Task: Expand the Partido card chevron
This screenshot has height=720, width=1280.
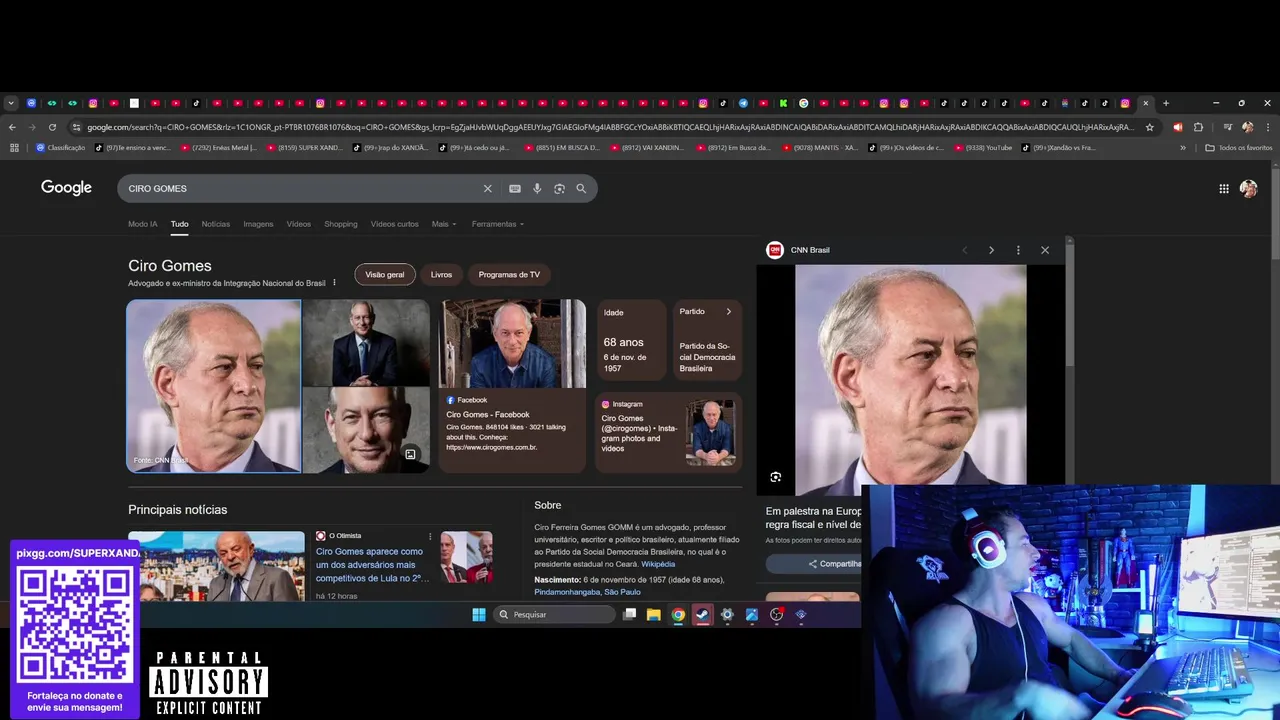Action: coord(728,312)
